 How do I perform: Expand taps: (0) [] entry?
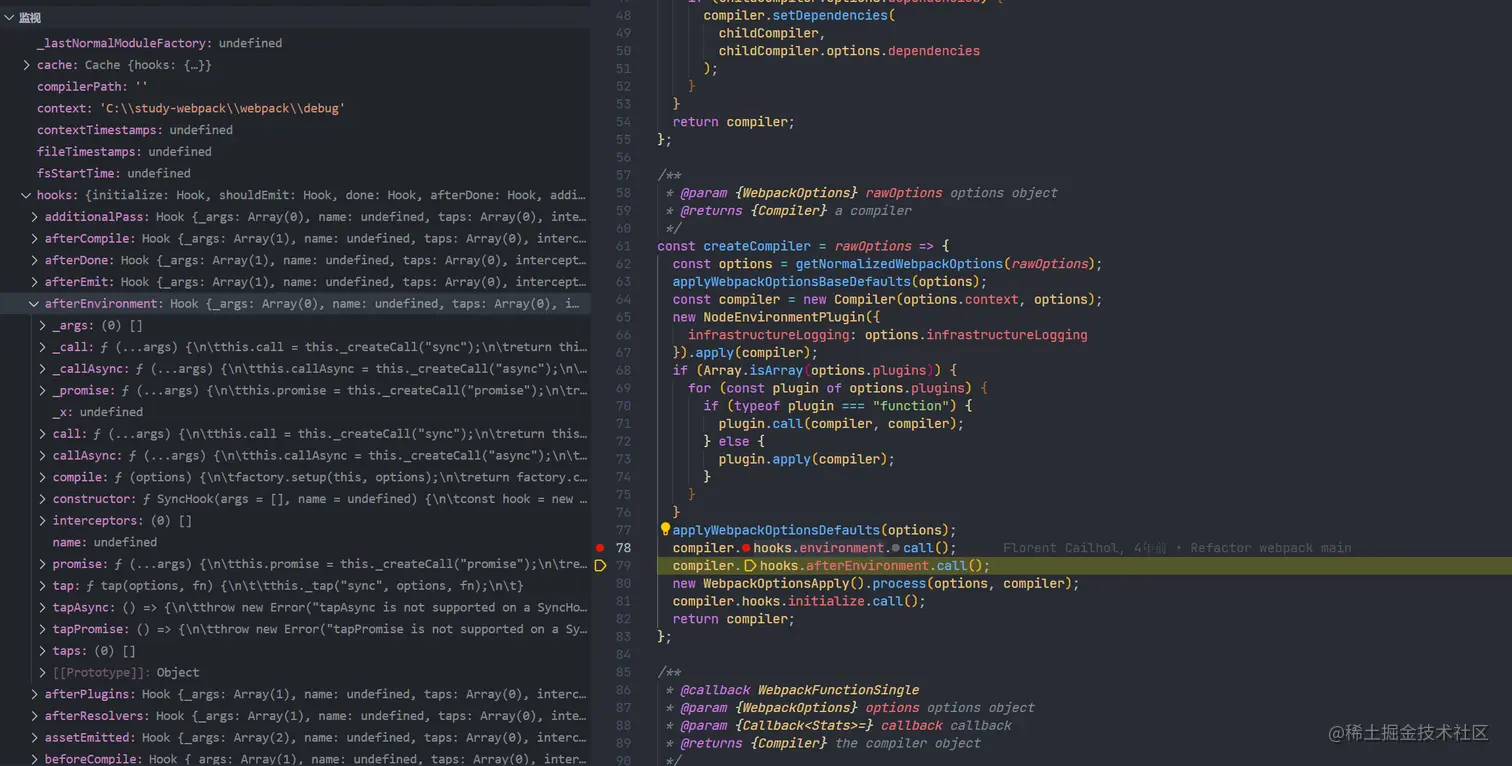click(x=43, y=651)
